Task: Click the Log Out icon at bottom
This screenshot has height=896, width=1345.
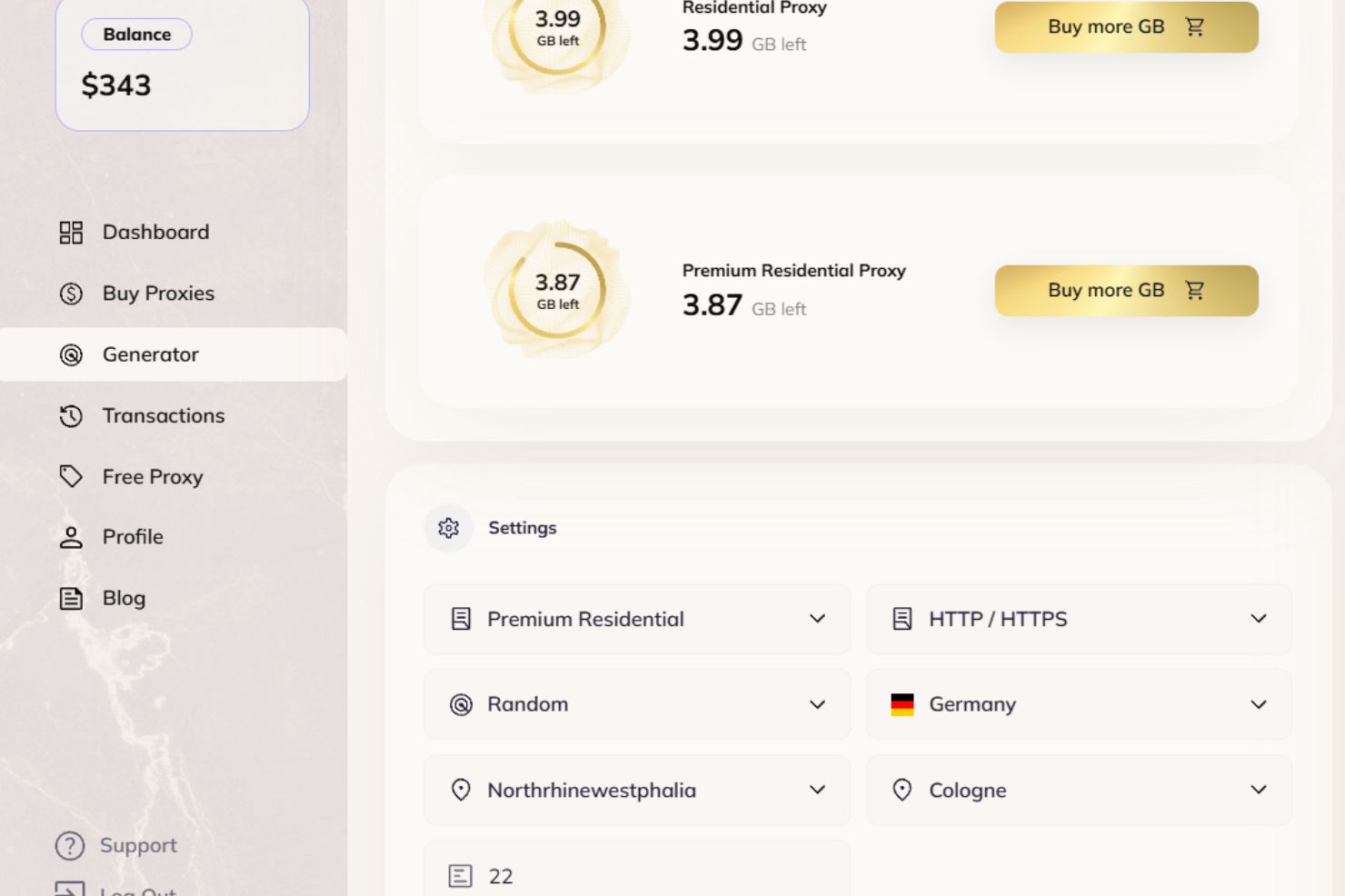Action: coord(70,889)
